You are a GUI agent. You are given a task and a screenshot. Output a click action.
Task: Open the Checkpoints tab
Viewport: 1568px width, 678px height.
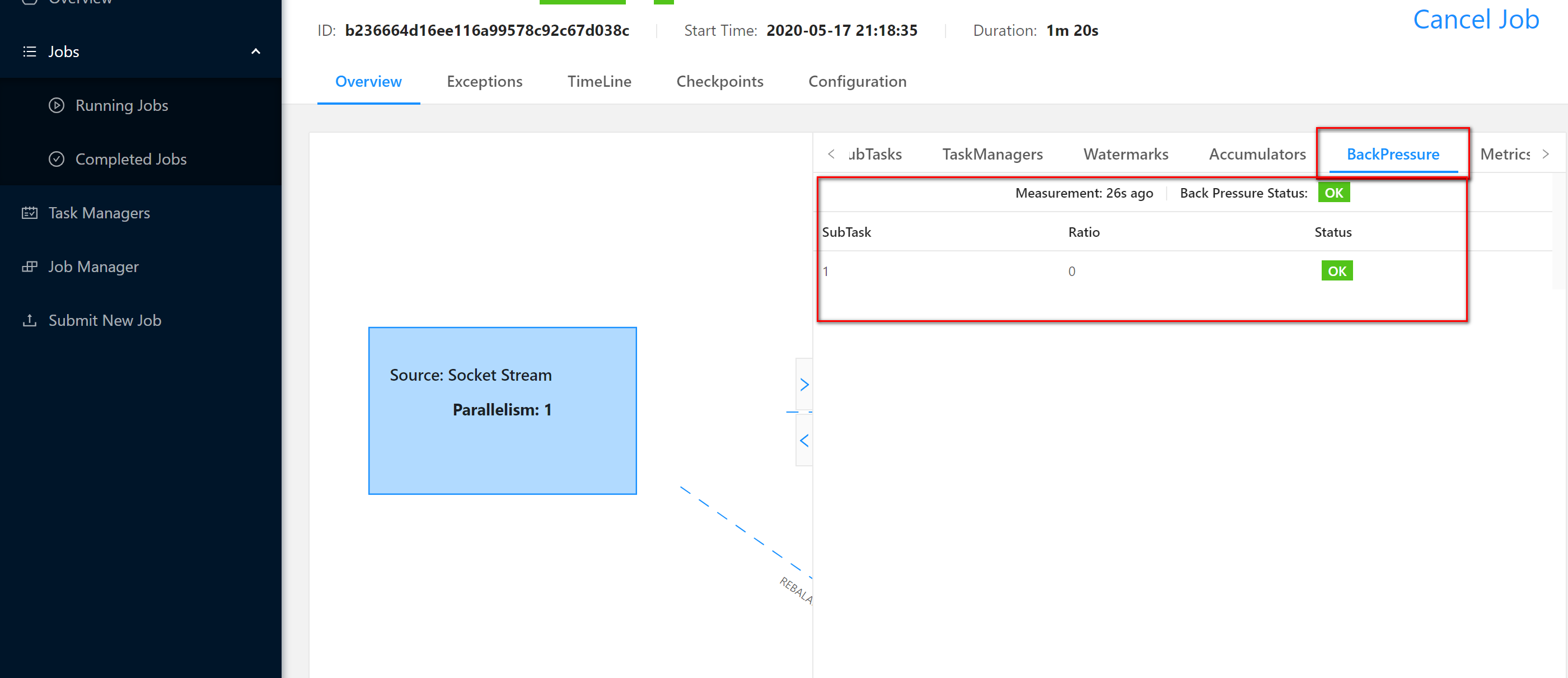coord(719,82)
